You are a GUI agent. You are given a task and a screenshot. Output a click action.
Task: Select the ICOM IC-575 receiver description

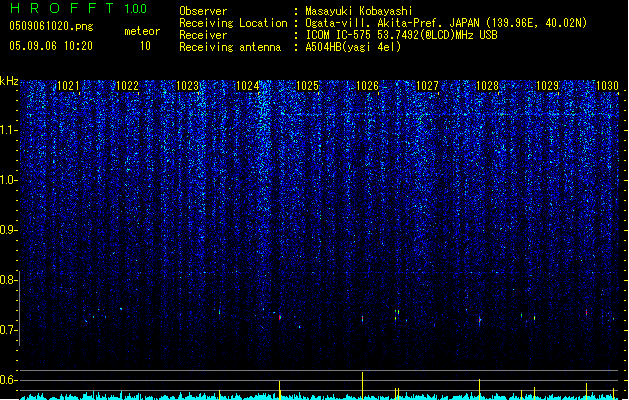[401, 35]
